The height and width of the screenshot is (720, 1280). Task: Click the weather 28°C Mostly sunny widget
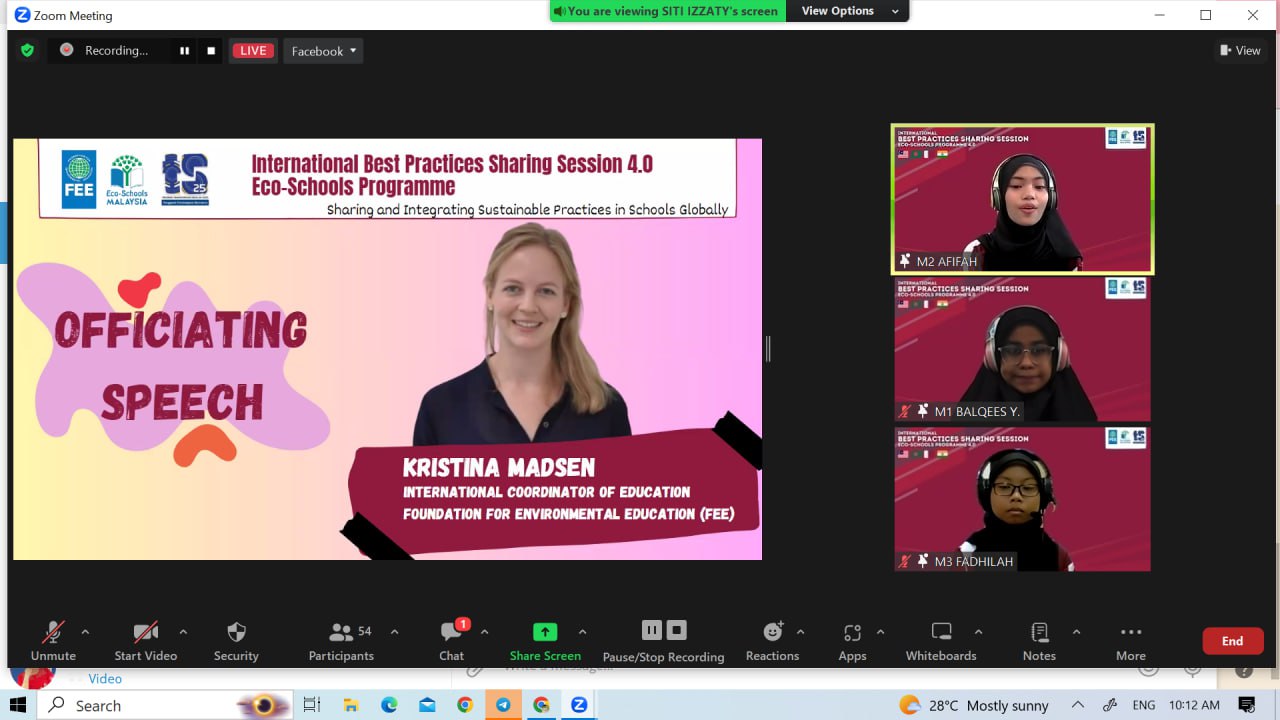tap(974, 705)
